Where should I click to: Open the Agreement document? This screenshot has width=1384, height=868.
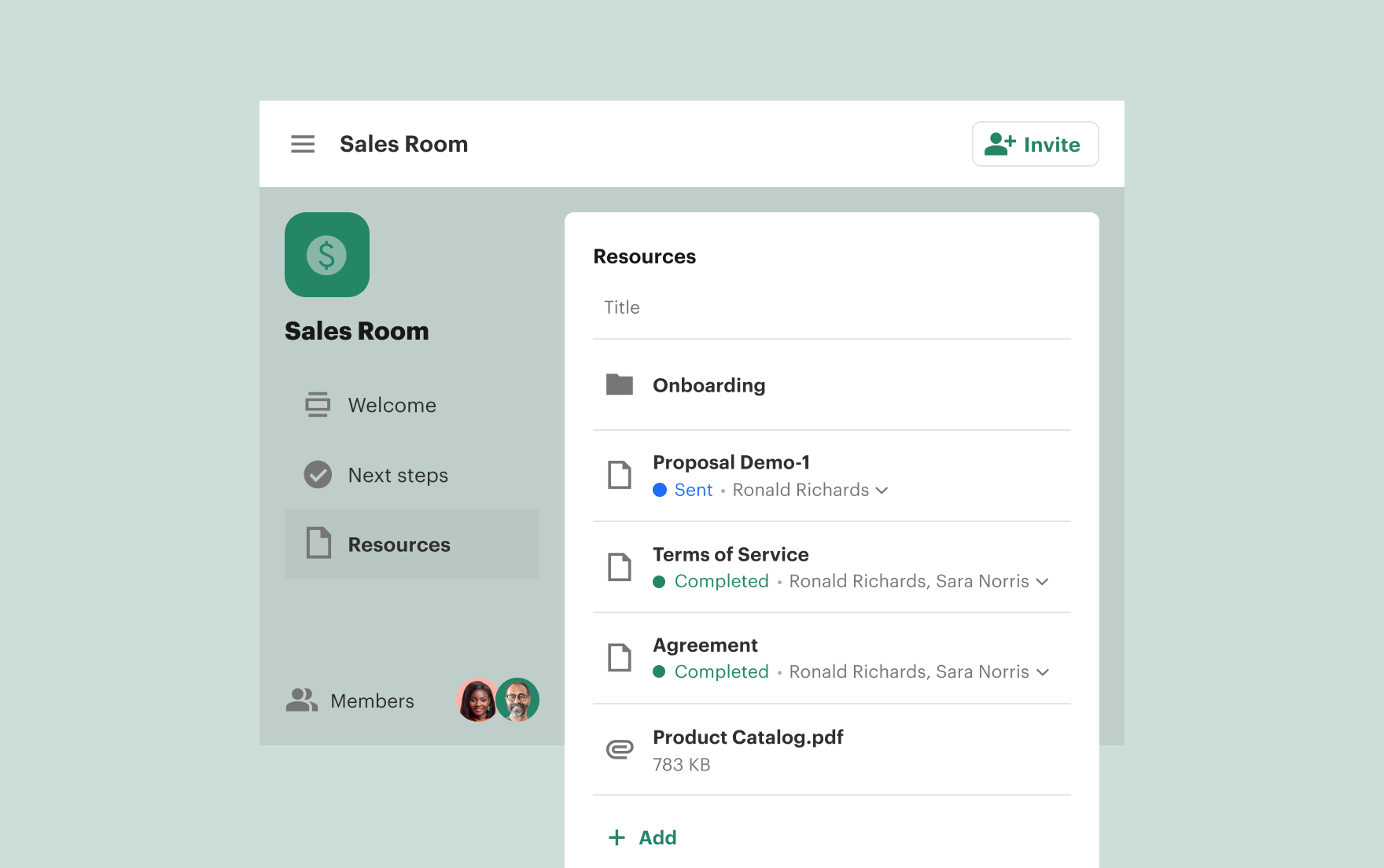(705, 645)
